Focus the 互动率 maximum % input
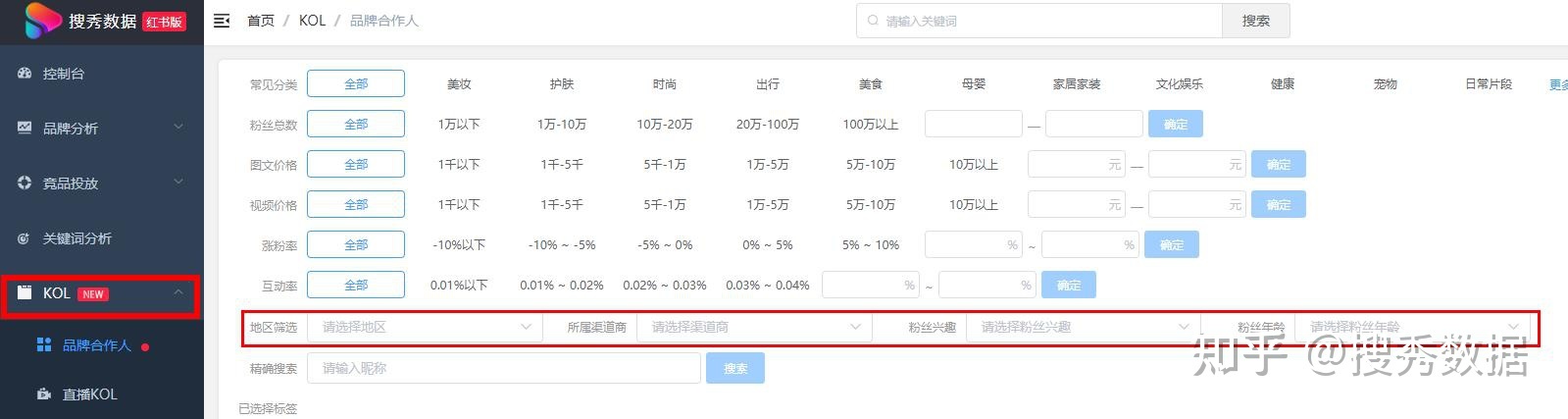Image resolution: width=1568 pixels, height=419 pixels. [x=987, y=285]
